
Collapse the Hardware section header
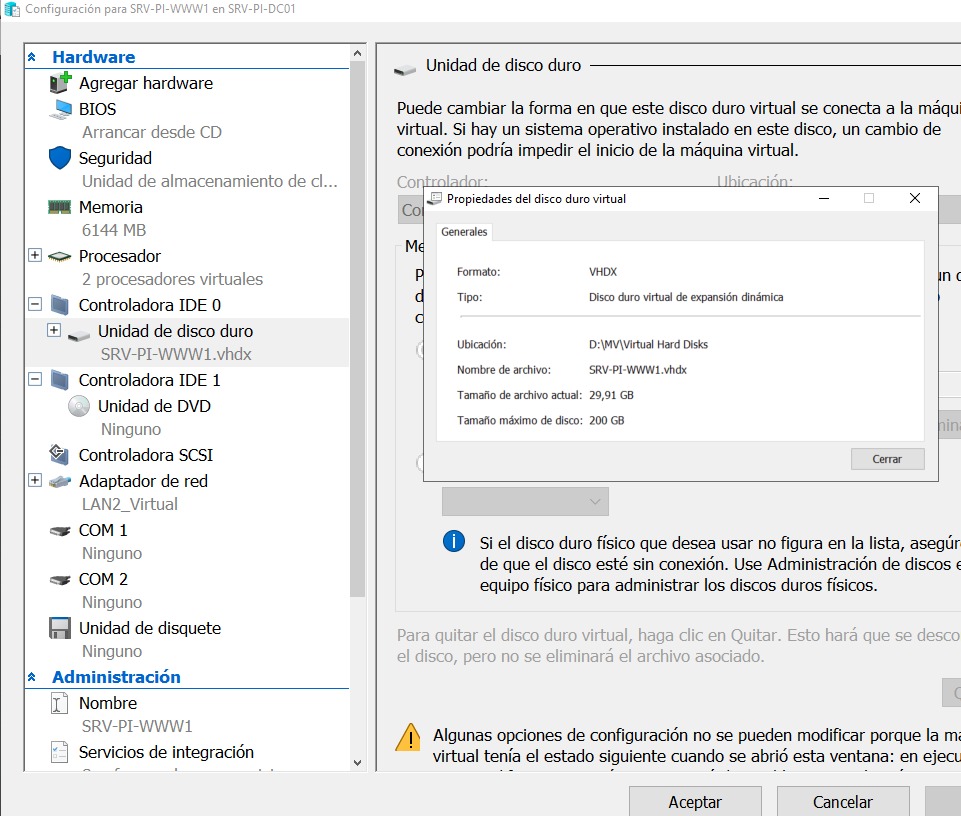click(x=32, y=58)
